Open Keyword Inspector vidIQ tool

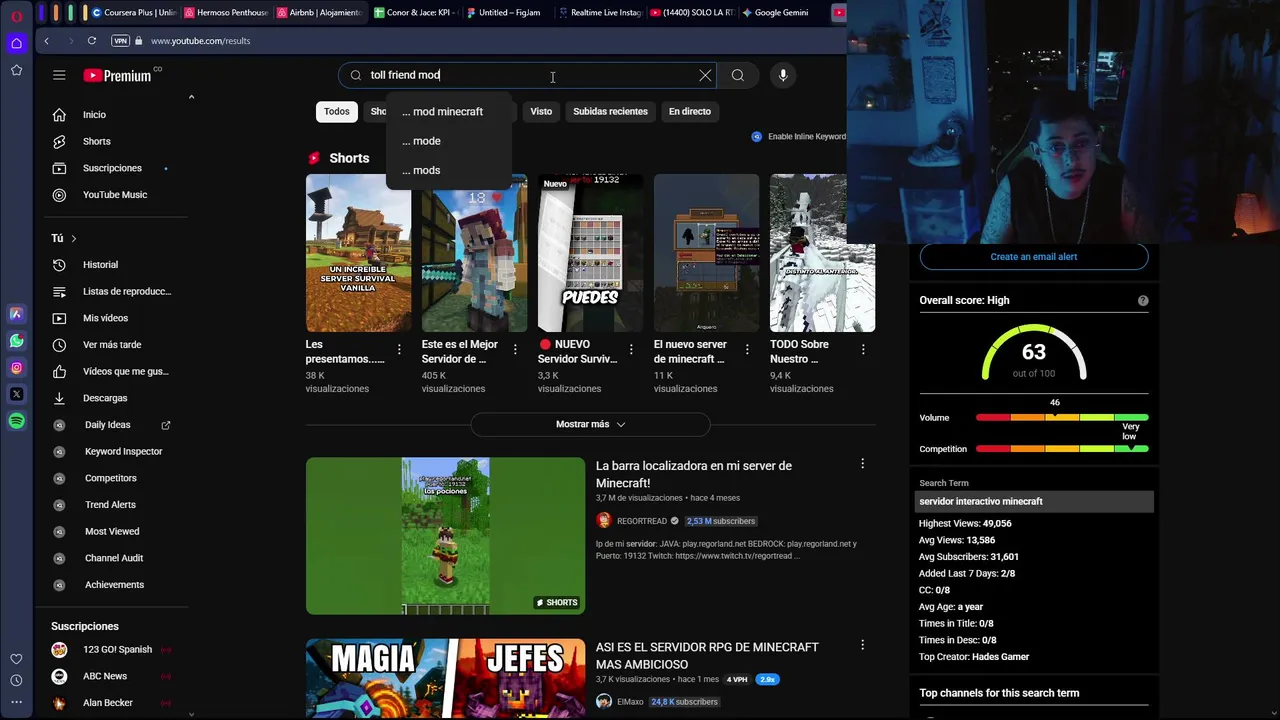point(118,451)
